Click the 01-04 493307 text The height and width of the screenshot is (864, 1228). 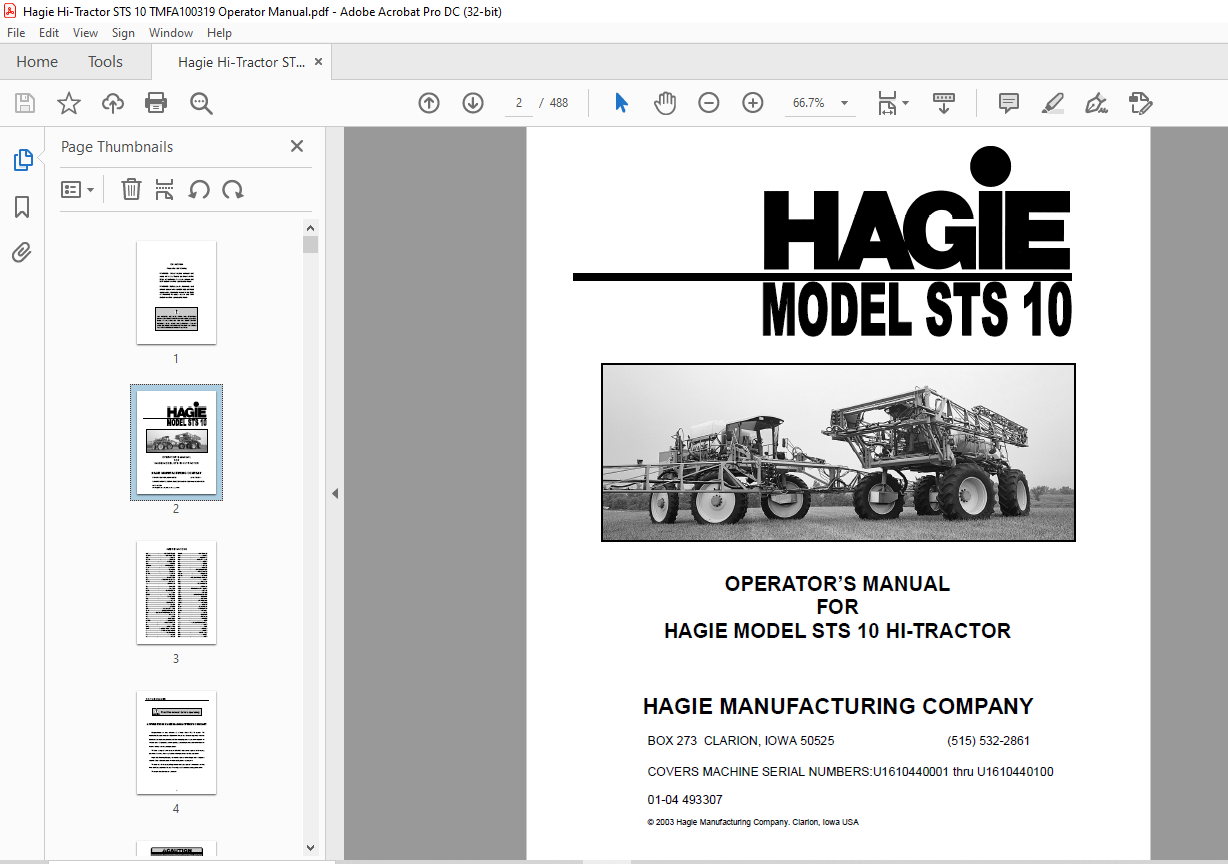[685, 800]
